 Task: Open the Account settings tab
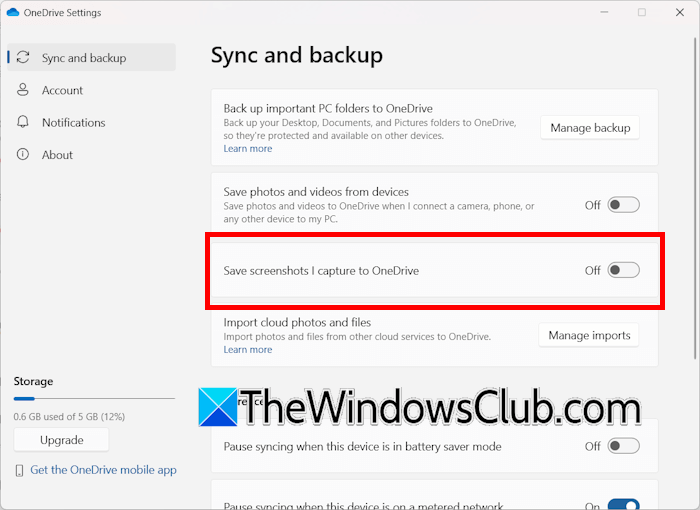point(62,90)
